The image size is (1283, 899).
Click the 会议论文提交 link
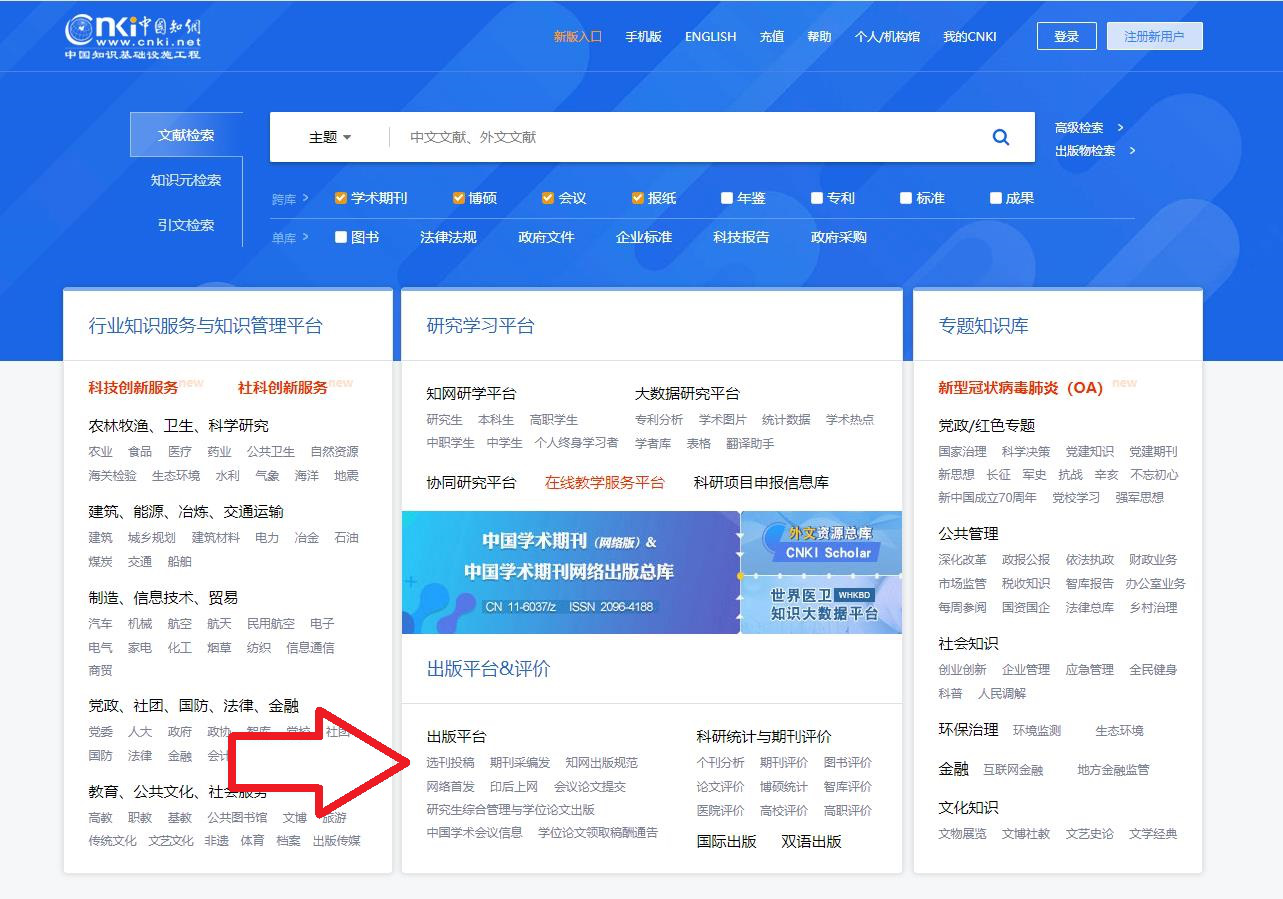point(590,786)
